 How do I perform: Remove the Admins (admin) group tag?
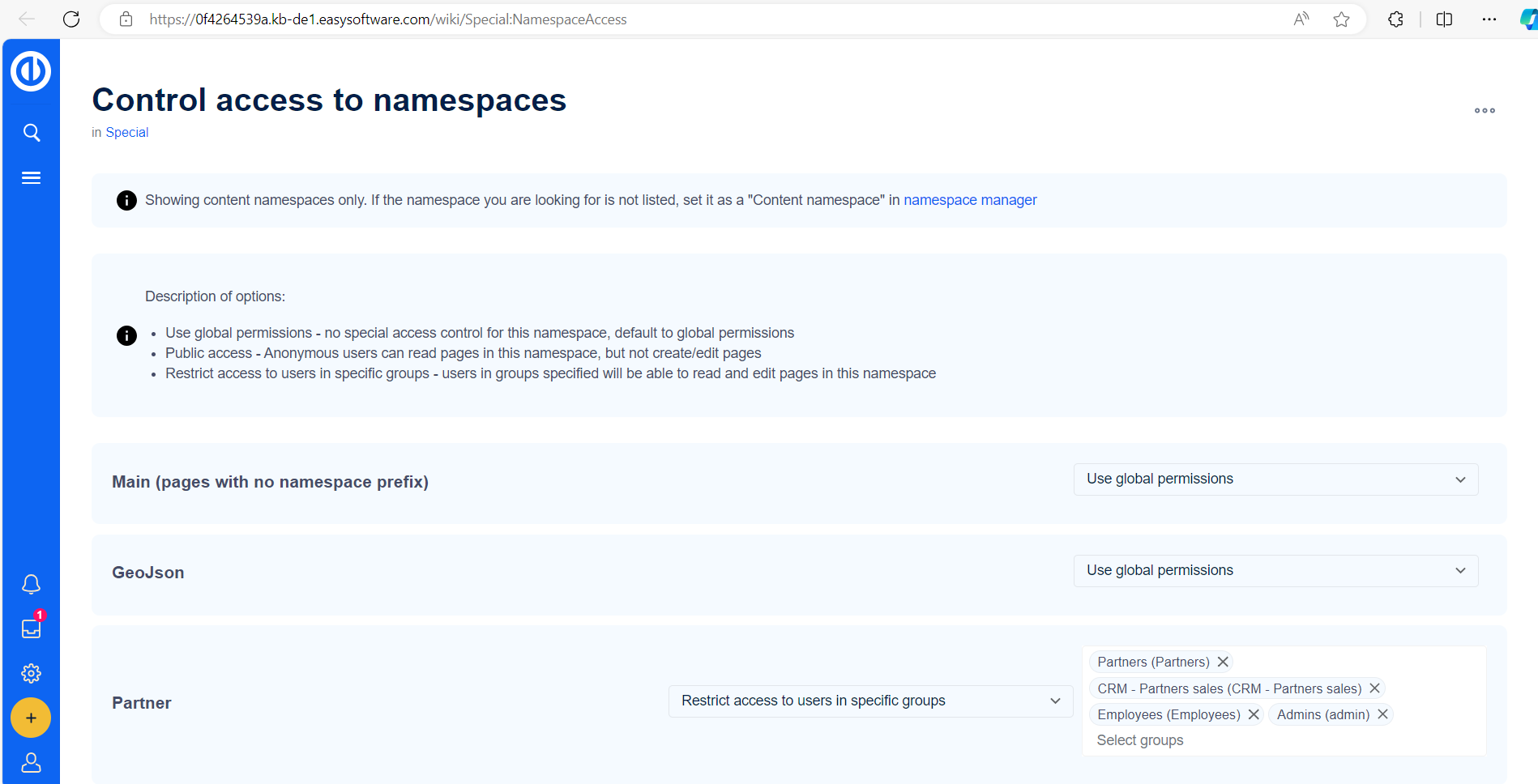point(1382,714)
